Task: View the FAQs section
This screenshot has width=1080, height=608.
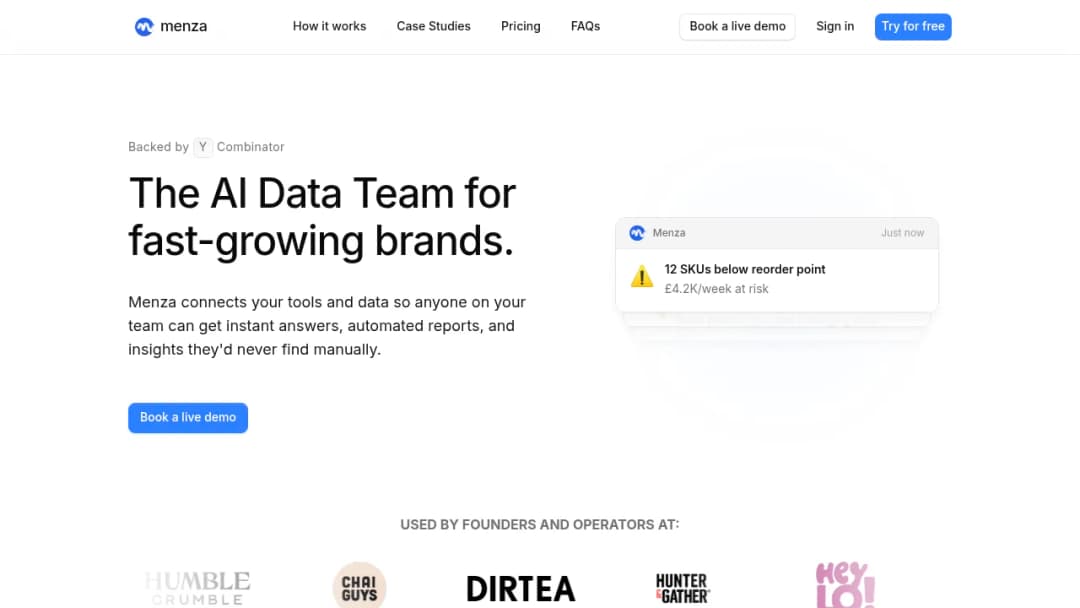Action: (585, 26)
